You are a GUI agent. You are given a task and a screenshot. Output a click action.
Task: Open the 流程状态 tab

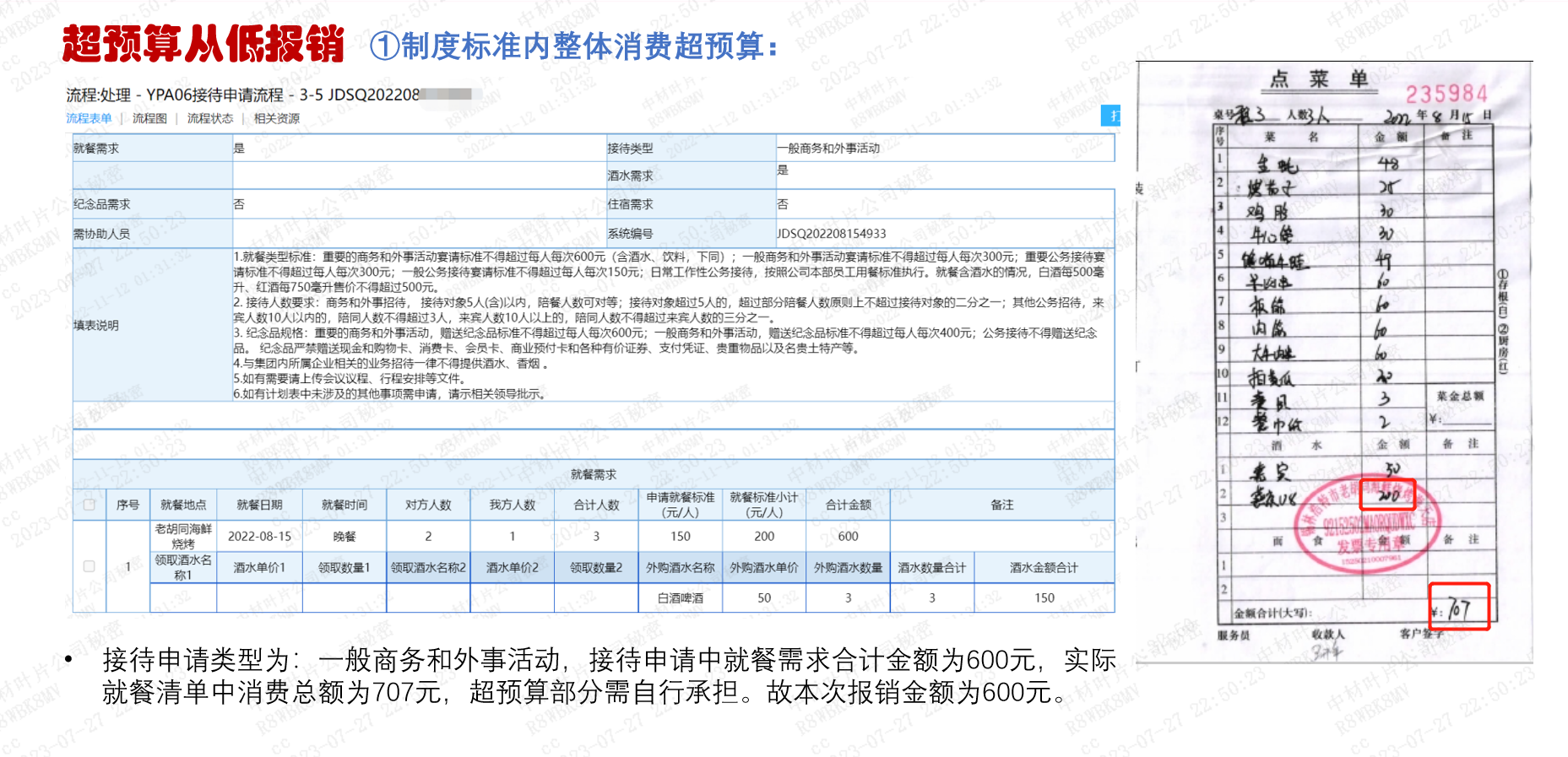tap(210, 118)
